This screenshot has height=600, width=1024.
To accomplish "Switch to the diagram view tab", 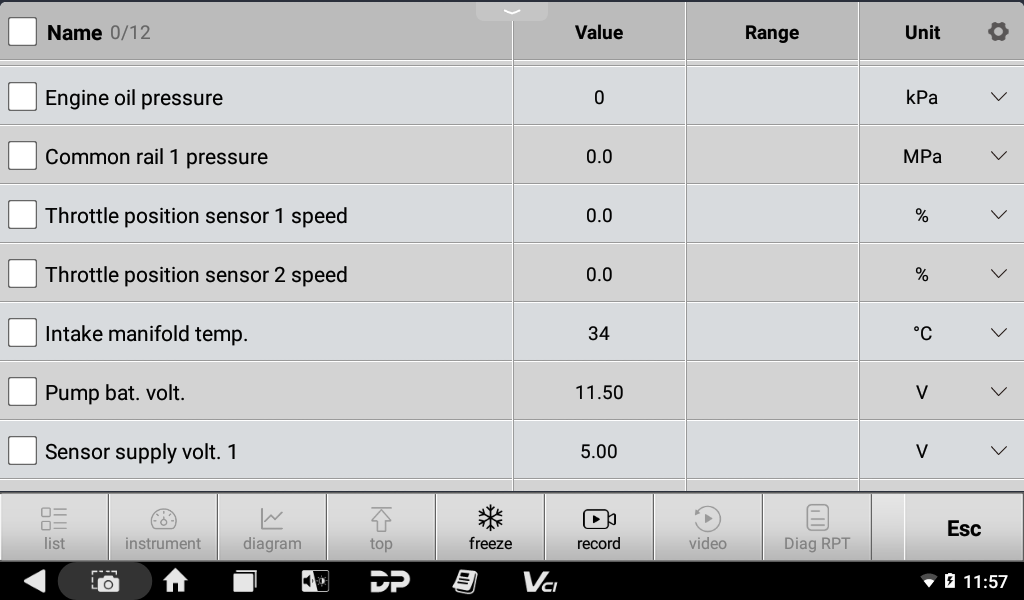I will pyautogui.click(x=272, y=528).
